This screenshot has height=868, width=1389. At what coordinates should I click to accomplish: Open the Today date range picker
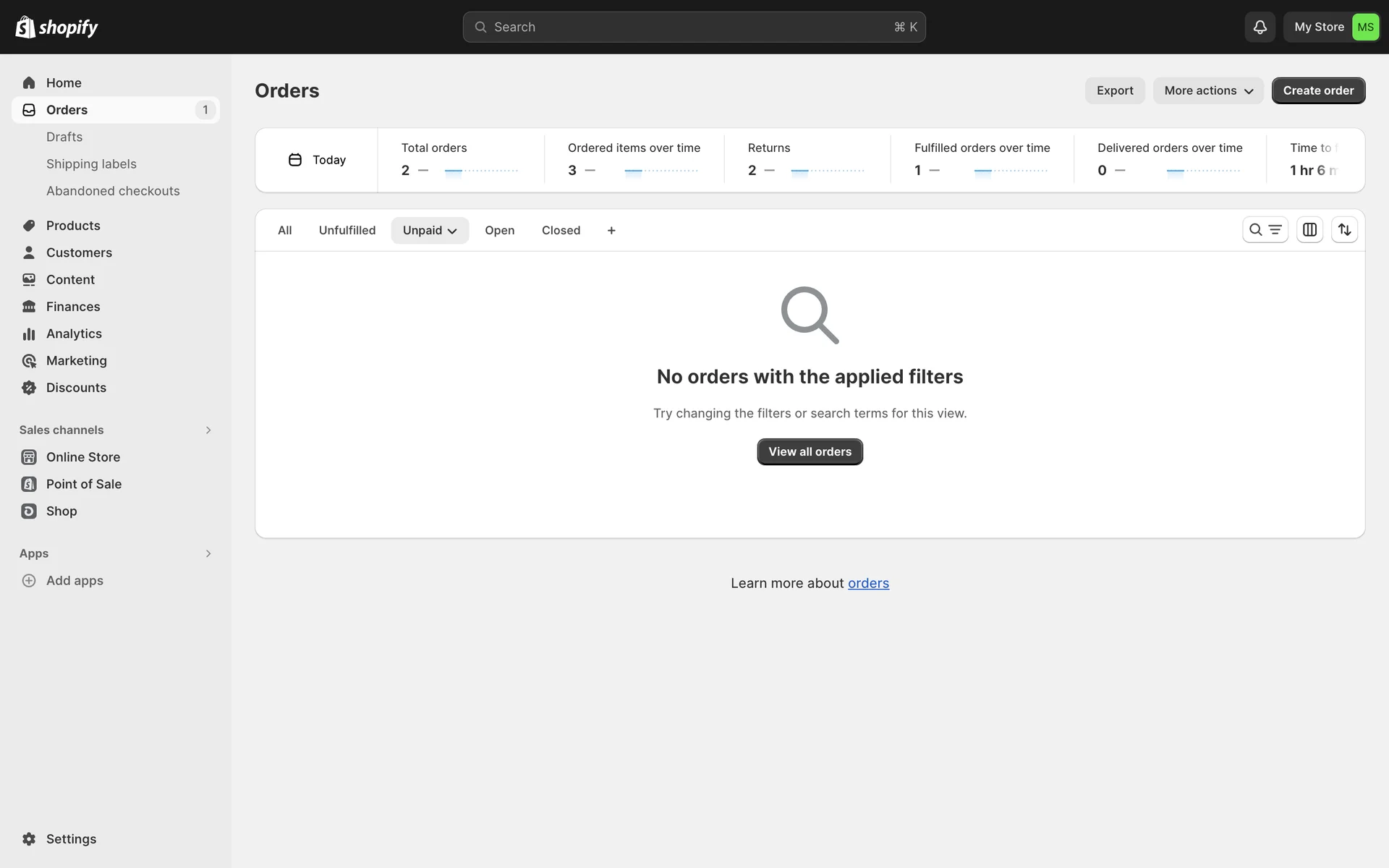click(x=317, y=160)
